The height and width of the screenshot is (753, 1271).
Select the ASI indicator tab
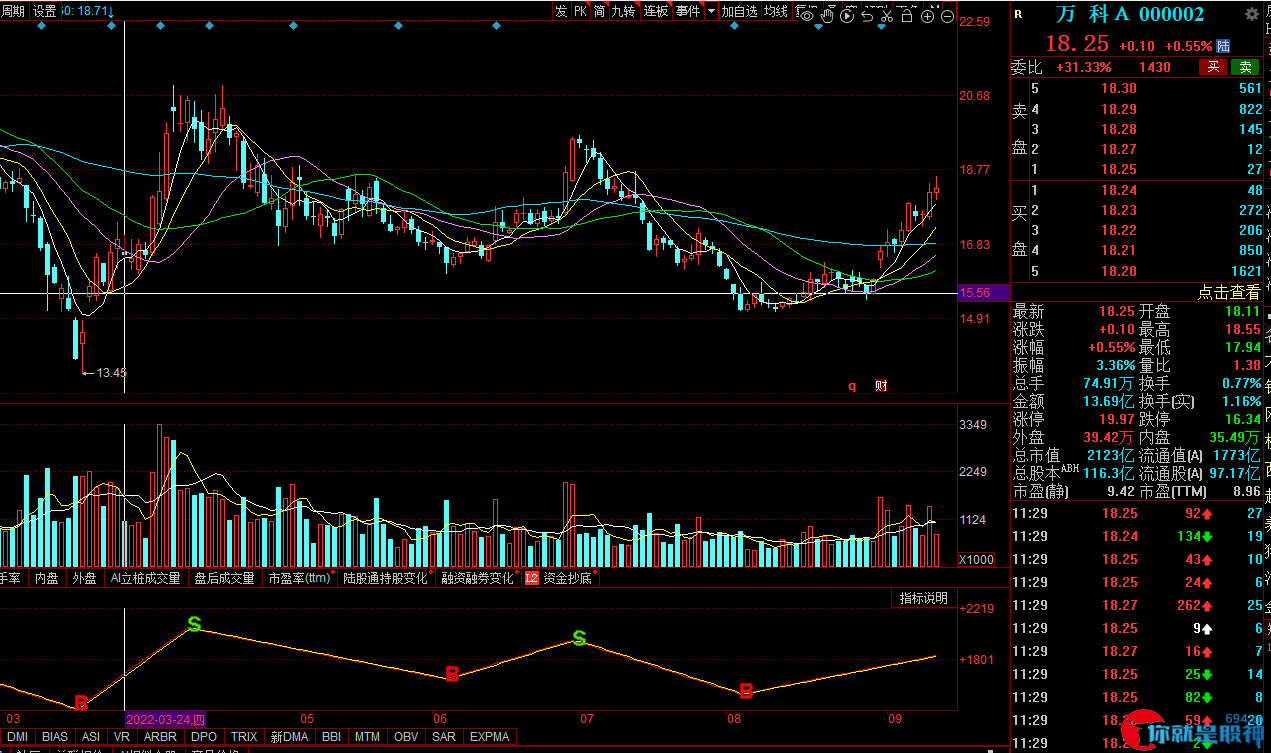pos(91,737)
